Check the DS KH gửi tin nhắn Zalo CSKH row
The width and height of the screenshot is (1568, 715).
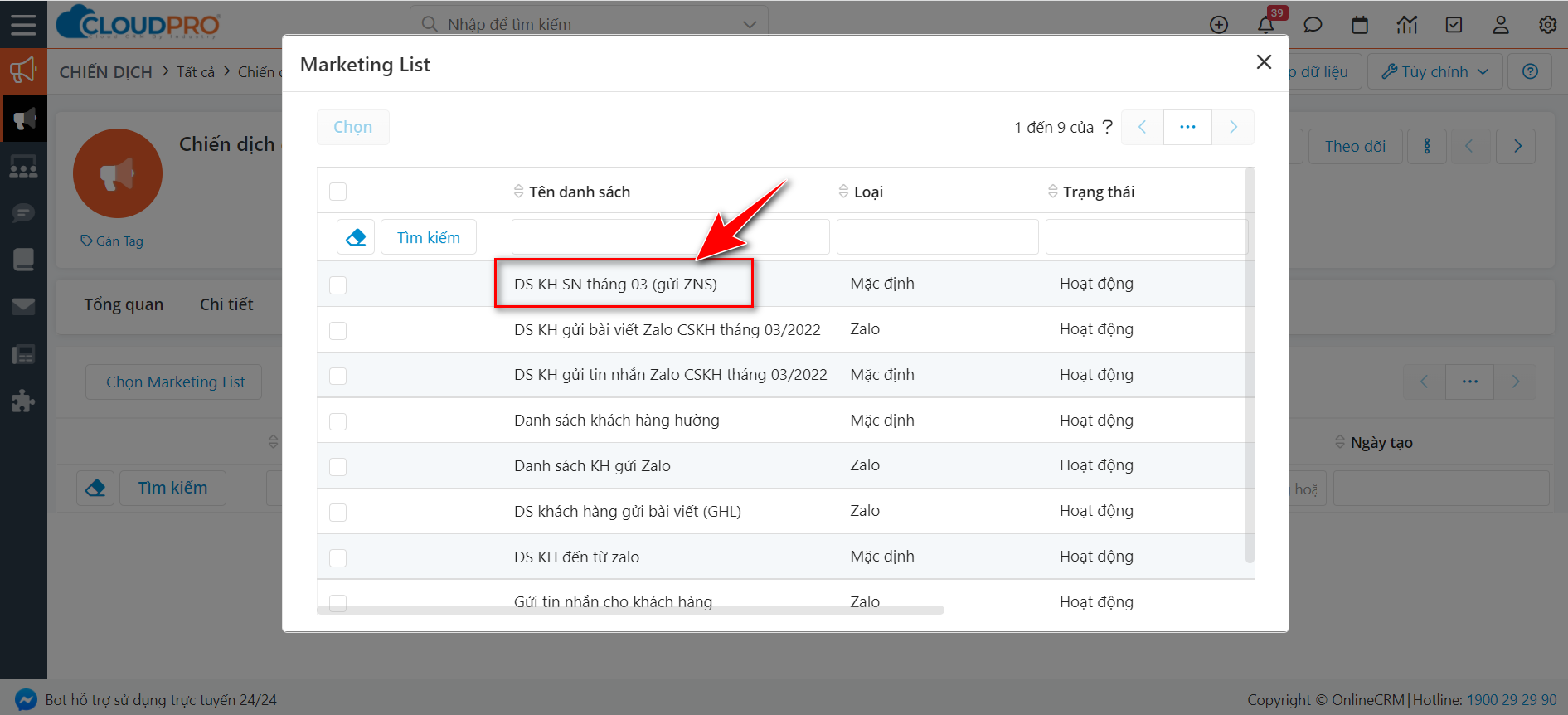337,376
